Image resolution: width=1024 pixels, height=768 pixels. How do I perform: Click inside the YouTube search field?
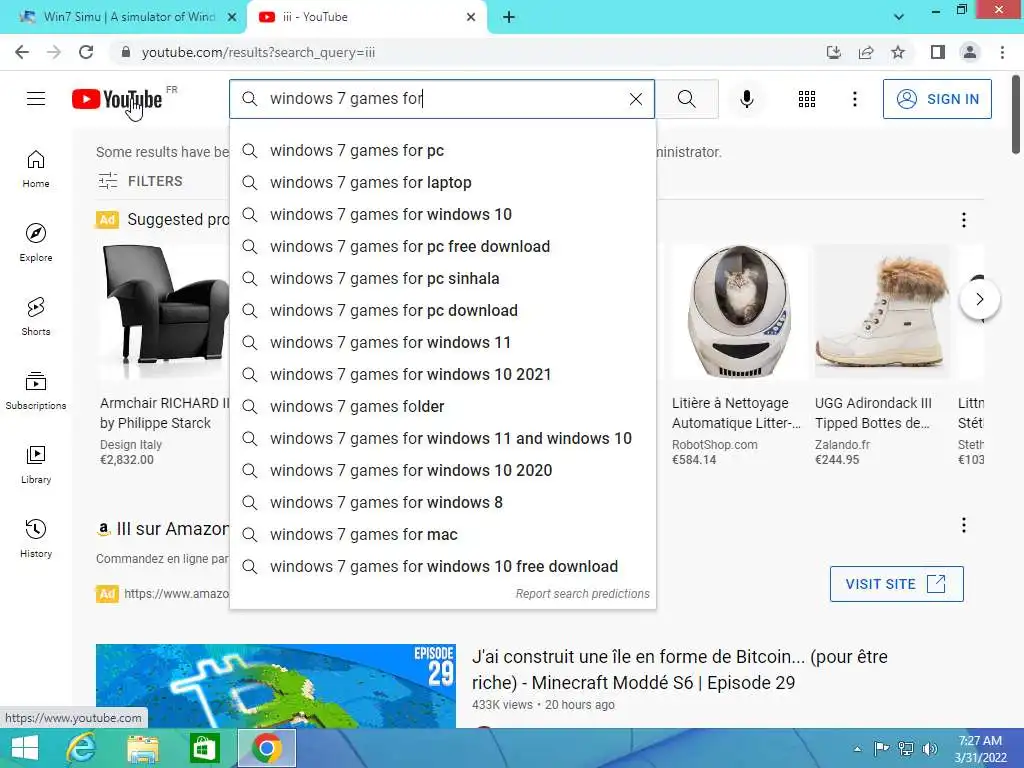point(444,99)
